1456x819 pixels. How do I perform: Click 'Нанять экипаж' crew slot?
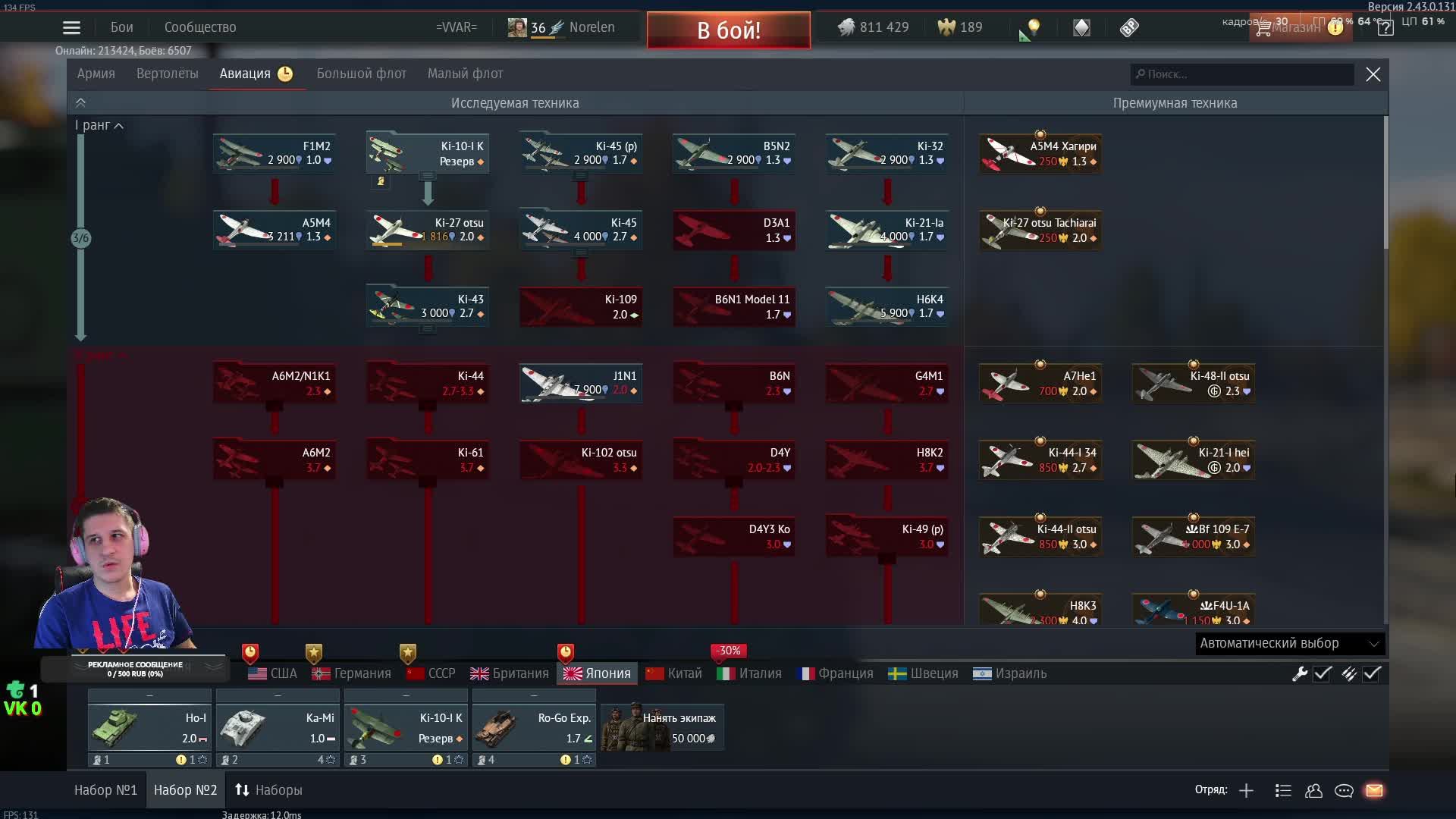pyautogui.click(x=663, y=727)
